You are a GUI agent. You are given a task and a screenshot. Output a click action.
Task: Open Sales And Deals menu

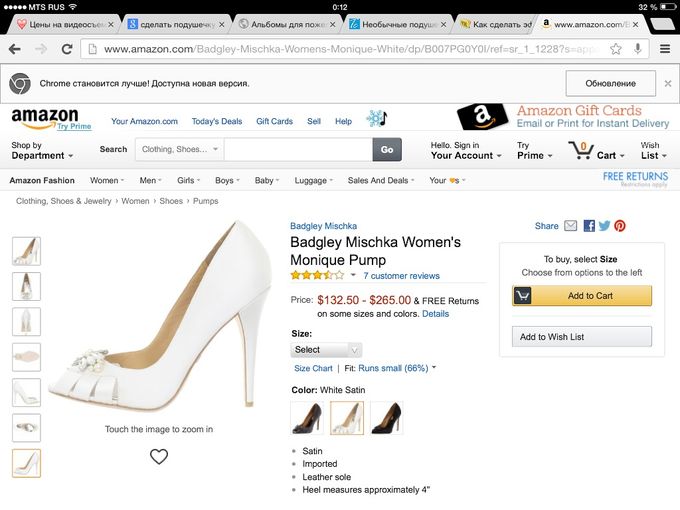coord(381,180)
